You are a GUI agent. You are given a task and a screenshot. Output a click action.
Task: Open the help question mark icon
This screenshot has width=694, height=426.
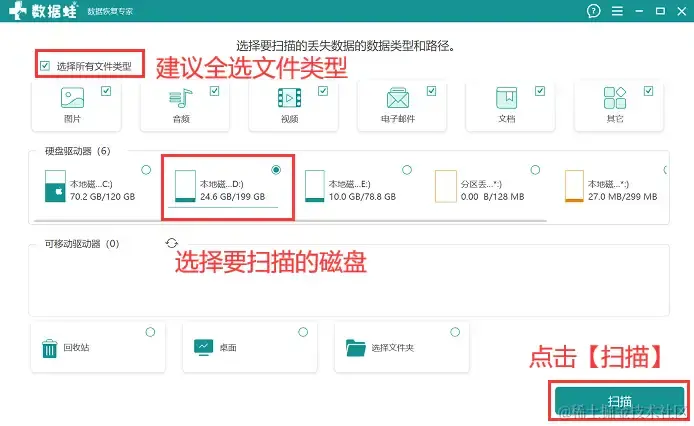click(594, 11)
